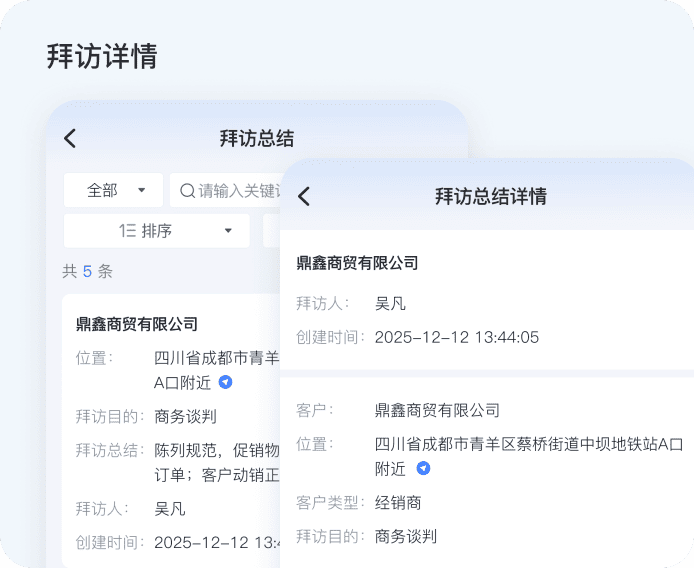Click the 拜访详情 page heading
Screen dimensions: 694x568
tap(102, 56)
